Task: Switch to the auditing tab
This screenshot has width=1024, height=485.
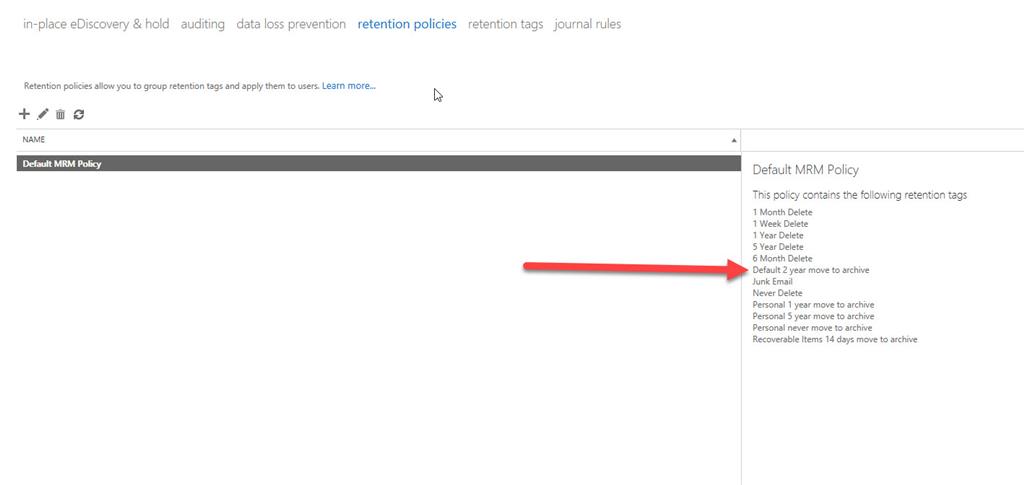Action: (202, 24)
